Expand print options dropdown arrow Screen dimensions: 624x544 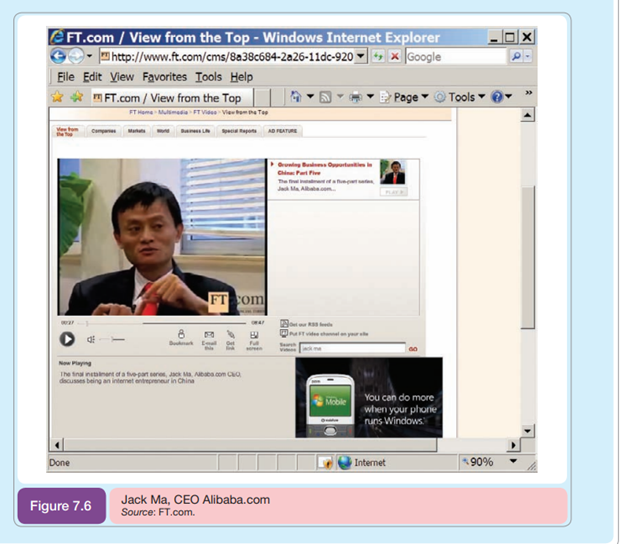coord(370,97)
